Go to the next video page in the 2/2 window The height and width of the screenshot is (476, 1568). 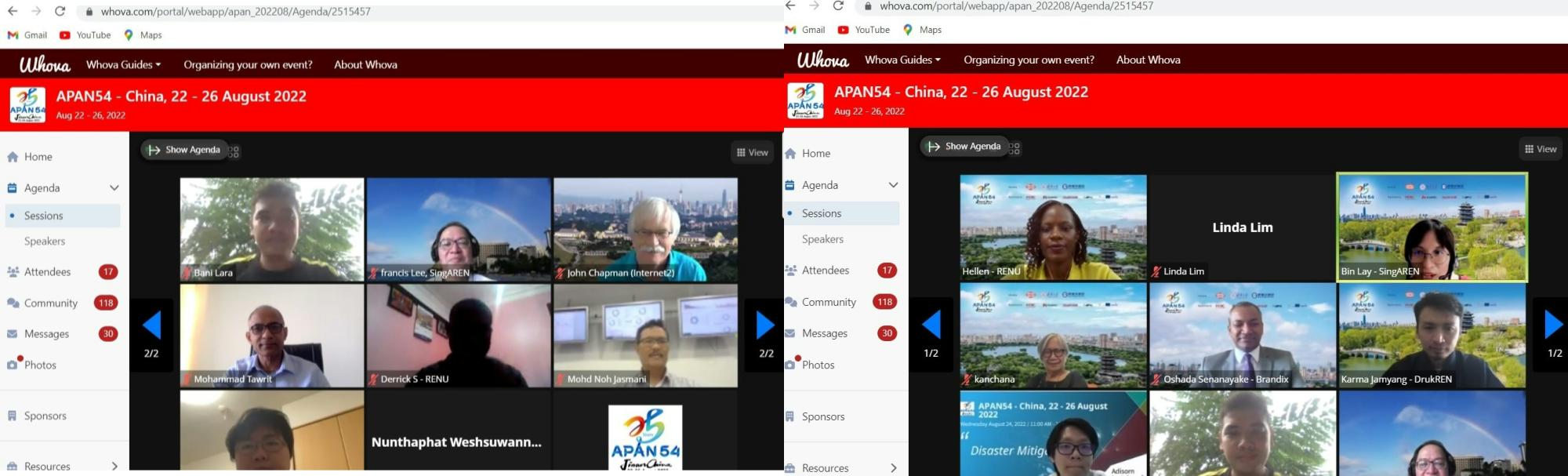766,325
